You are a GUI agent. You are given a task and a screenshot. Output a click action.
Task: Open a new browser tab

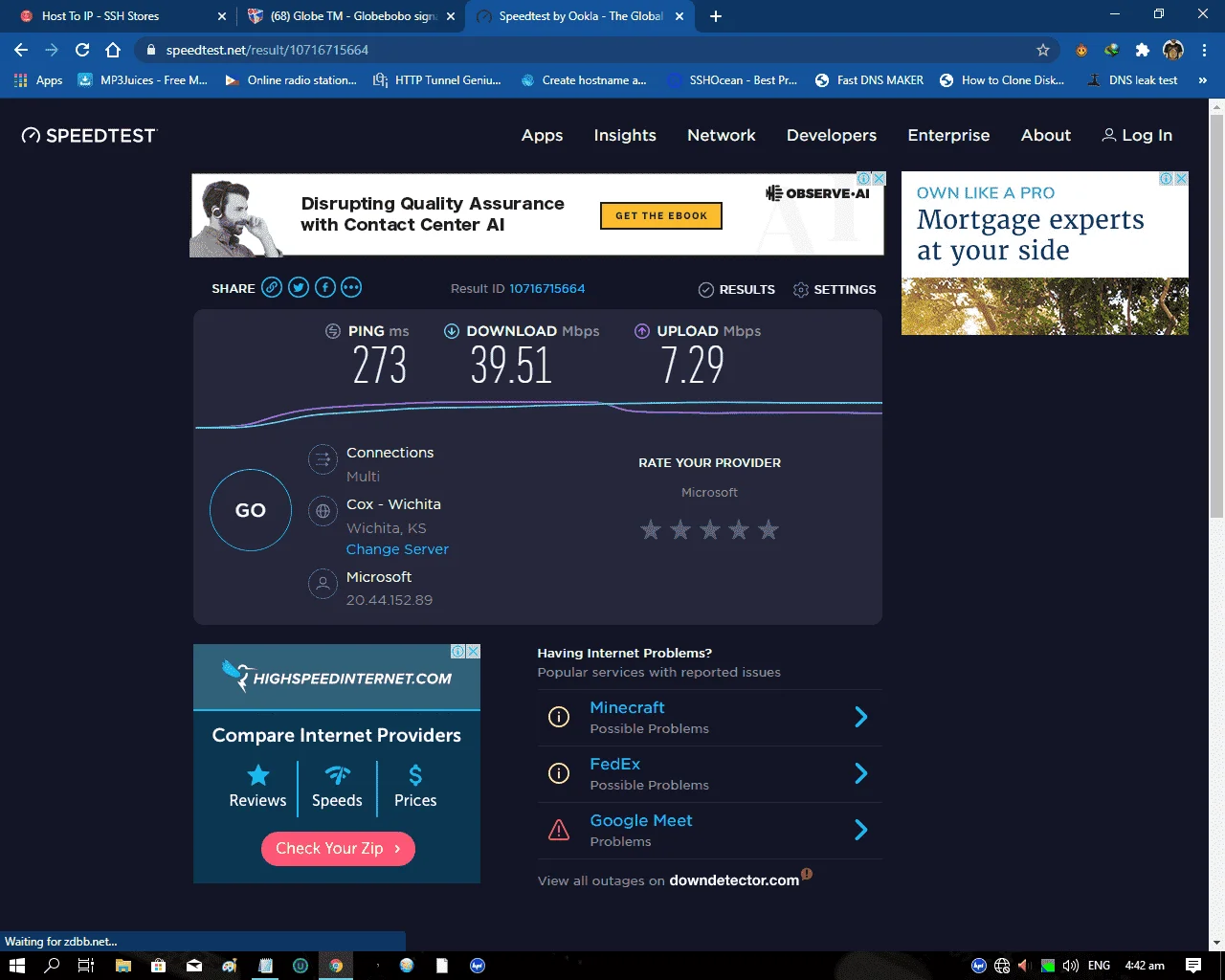716,16
